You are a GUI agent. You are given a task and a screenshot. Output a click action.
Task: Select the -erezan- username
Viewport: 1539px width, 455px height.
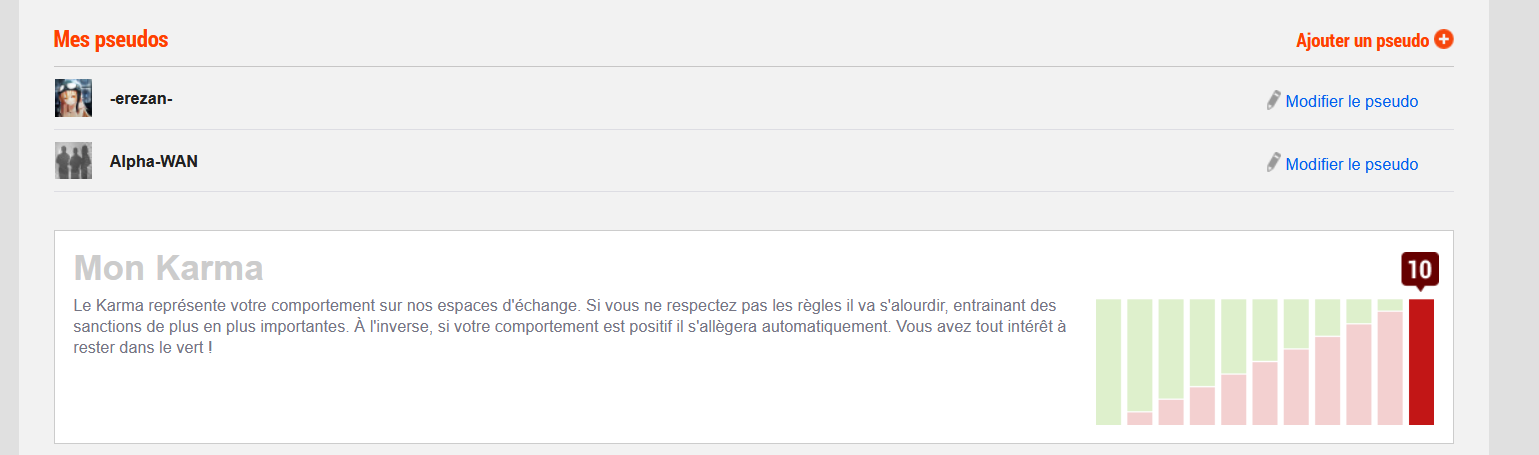pos(141,98)
